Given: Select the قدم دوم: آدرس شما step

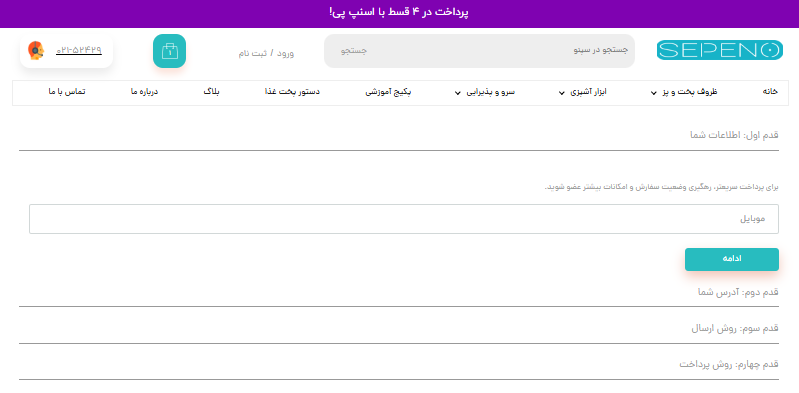Looking at the screenshot, I should click(x=738, y=292).
